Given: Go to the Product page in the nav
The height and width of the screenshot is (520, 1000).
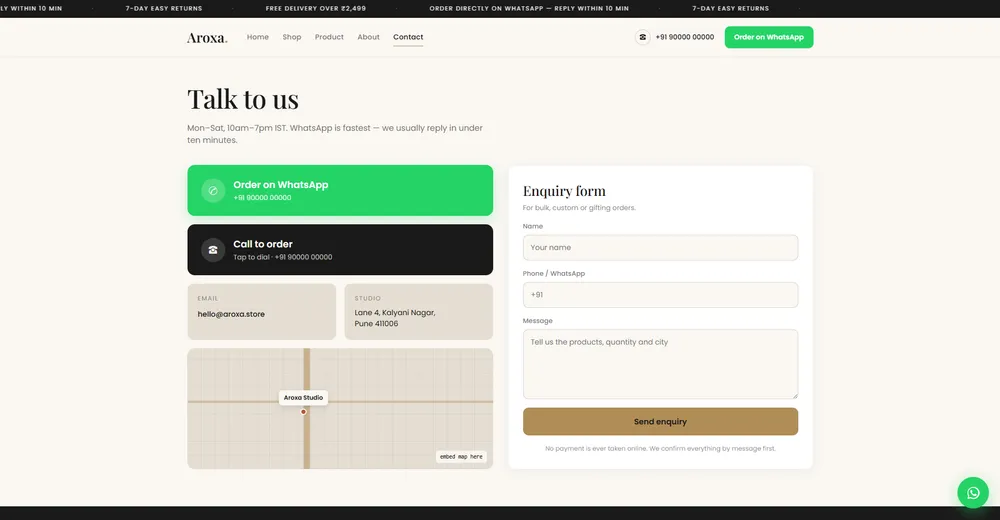Looking at the screenshot, I should coord(329,37).
